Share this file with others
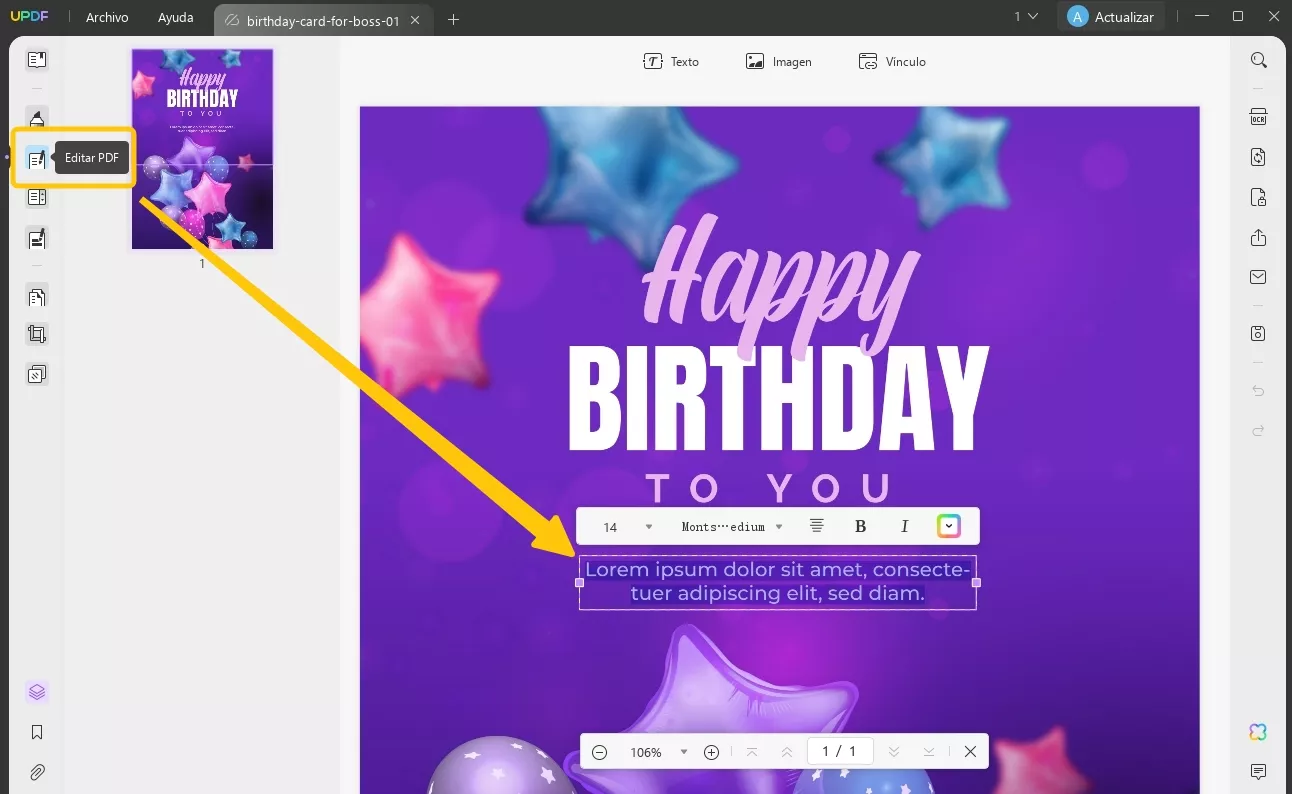The image size is (1292, 794). pyautogui.click(x=1259, y=237)
